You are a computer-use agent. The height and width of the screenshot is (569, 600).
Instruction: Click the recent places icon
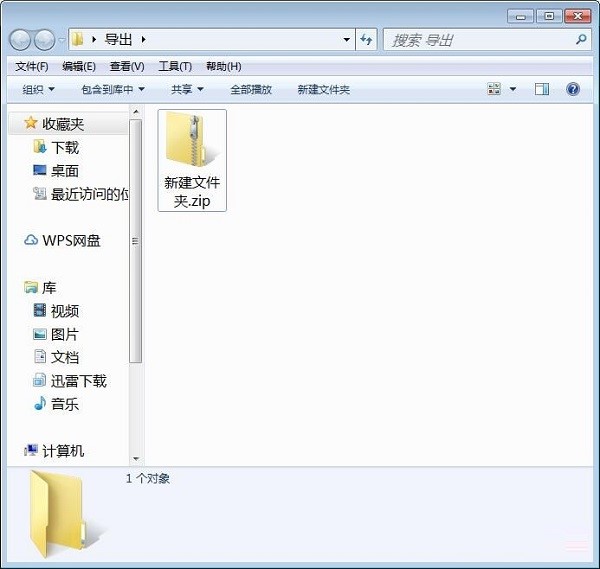[x=40, y=194]
